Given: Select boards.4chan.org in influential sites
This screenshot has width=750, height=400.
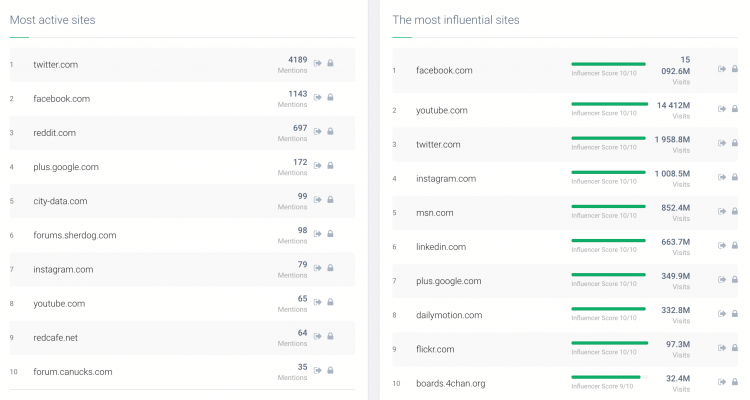Looking at the screenshot, I should (x=450, y=384).
